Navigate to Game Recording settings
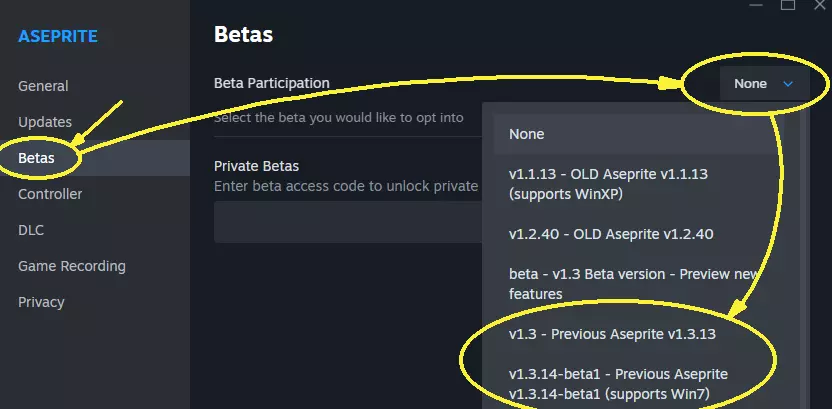The width and height of the screenshot is (832, 409). click(72, 266)
